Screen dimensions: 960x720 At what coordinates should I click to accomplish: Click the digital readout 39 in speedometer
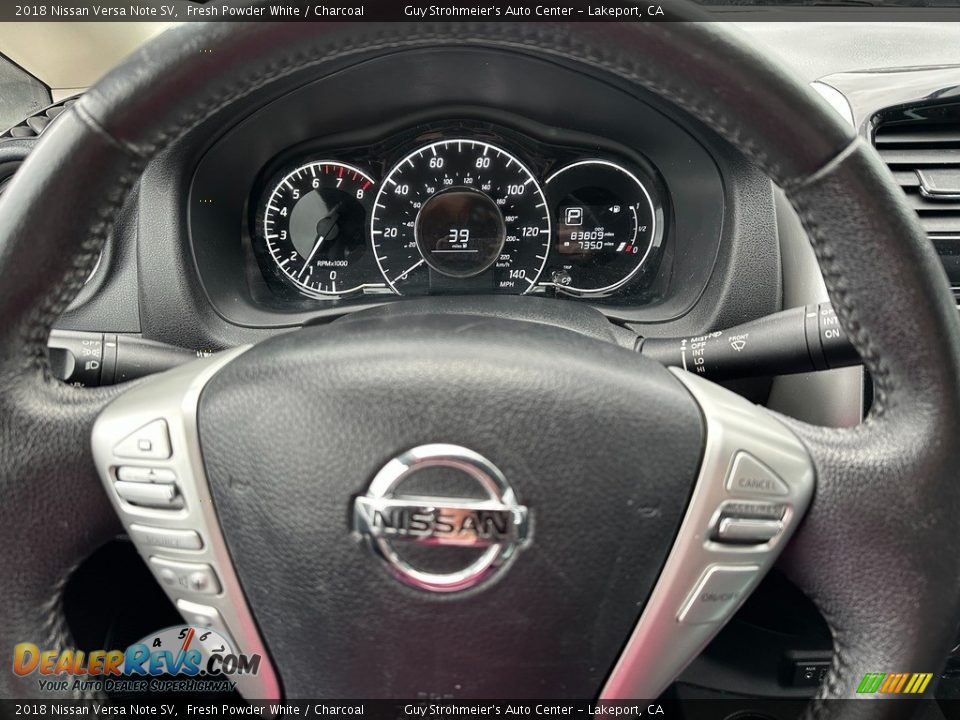(x=459, y=236)
